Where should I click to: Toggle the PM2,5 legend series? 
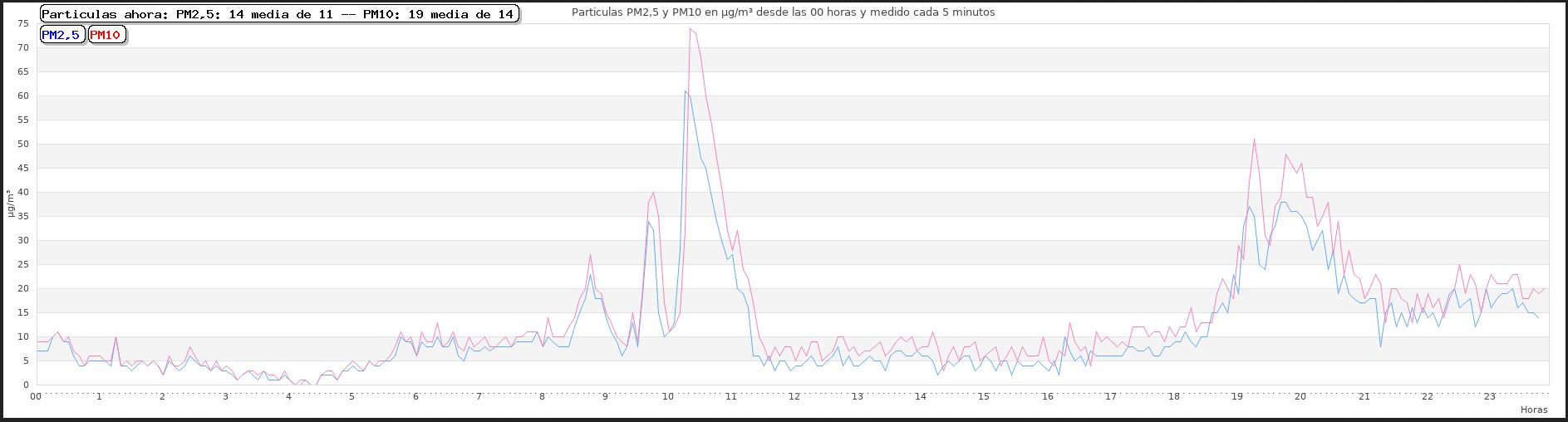pyautogui.click(x=61, y=35)
